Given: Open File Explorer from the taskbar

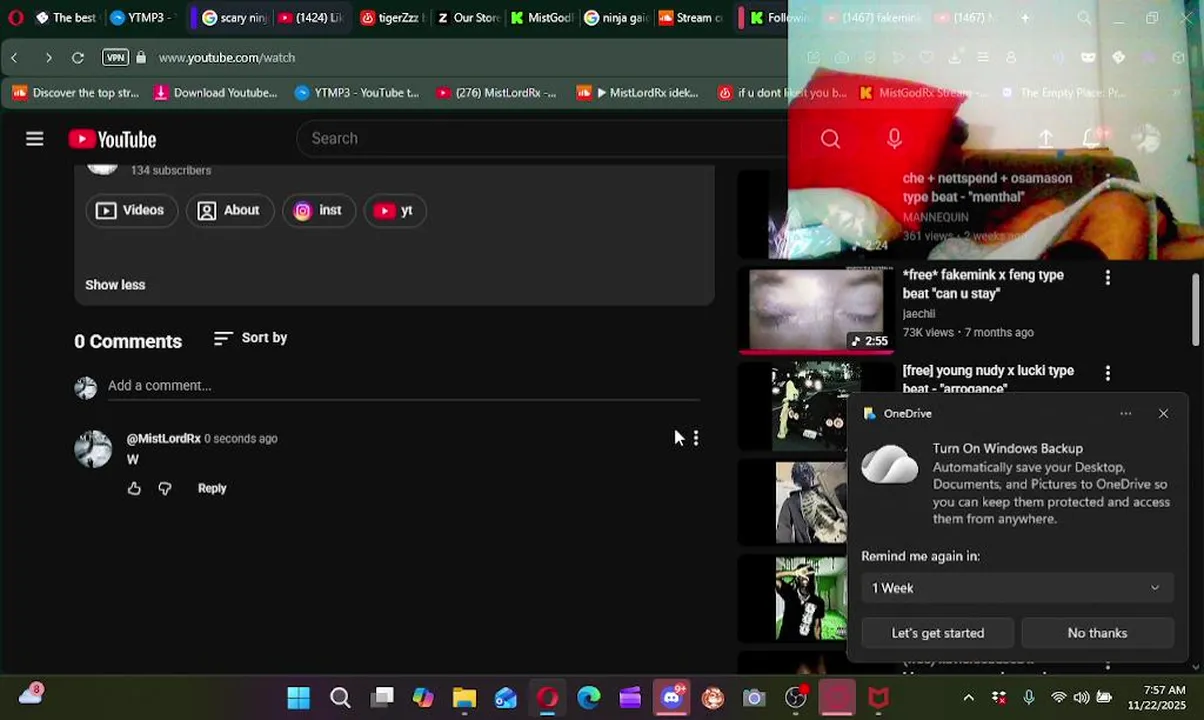Looking at the screenshot, I should point(464,697).
